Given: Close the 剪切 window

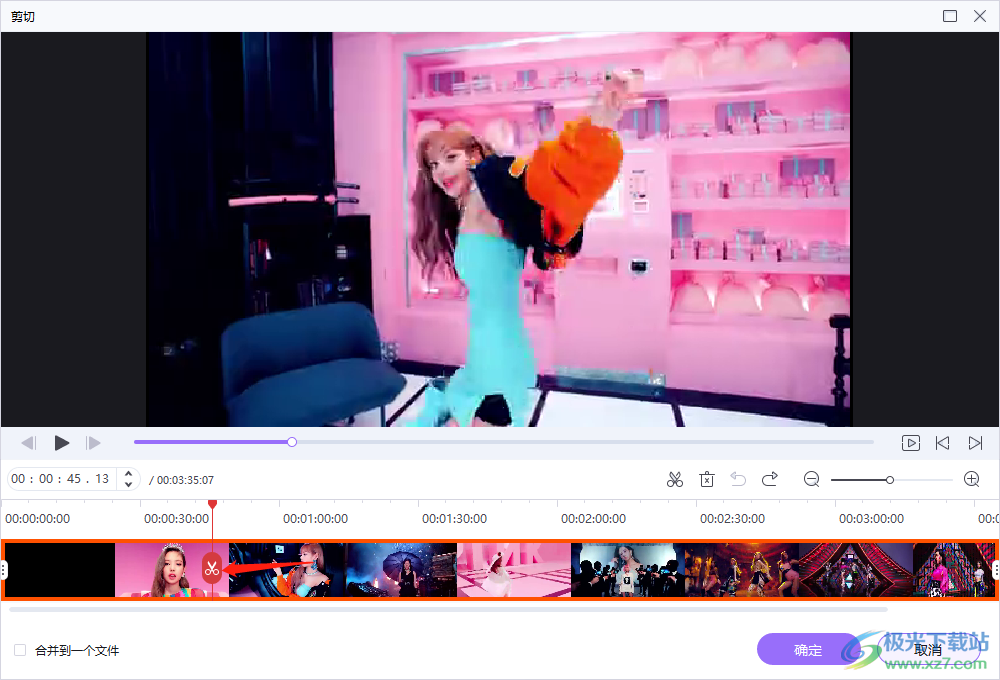Looking at the screenshot, I should click(x=980, y=16).
